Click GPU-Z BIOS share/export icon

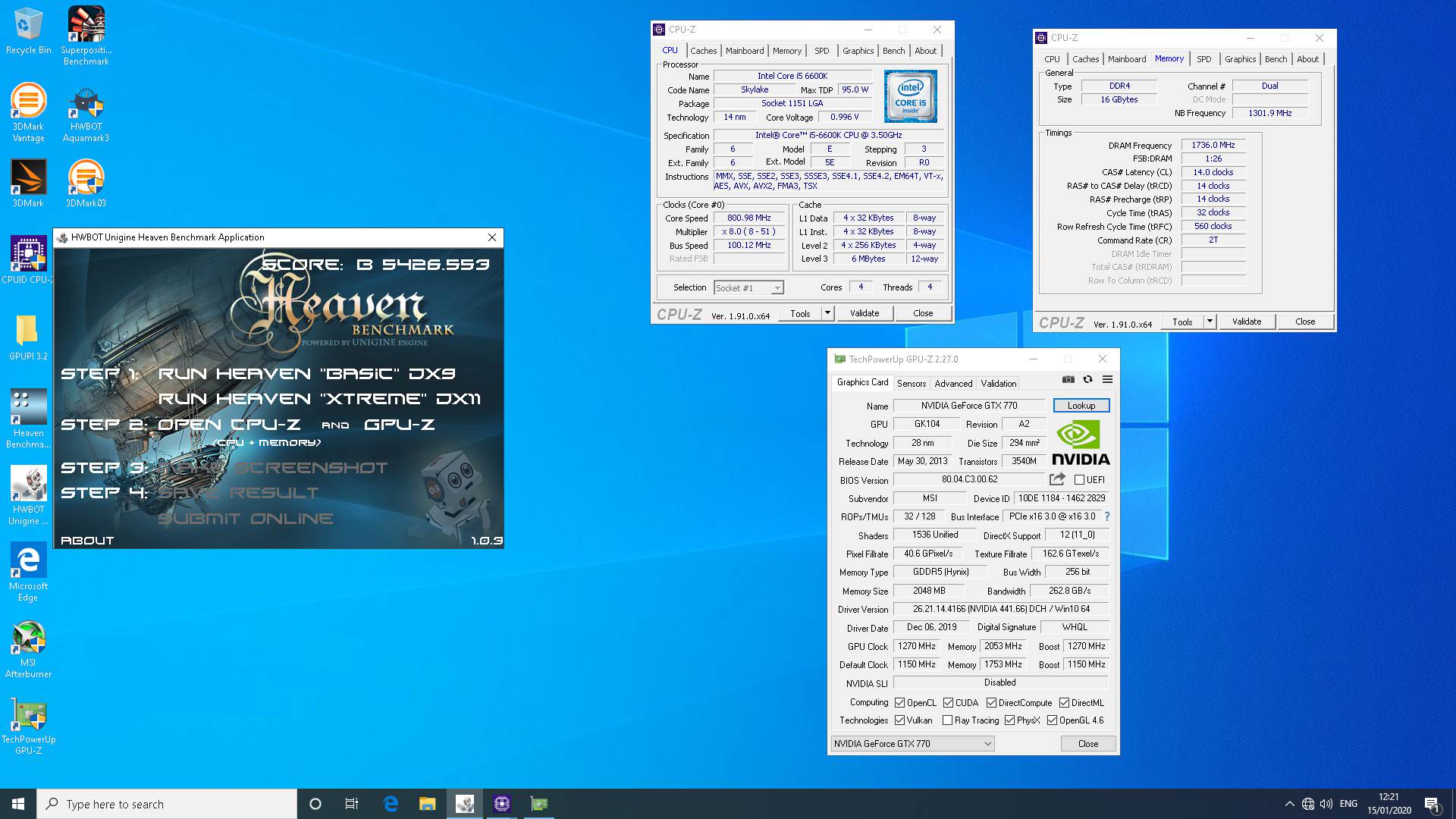[1057, 479]
